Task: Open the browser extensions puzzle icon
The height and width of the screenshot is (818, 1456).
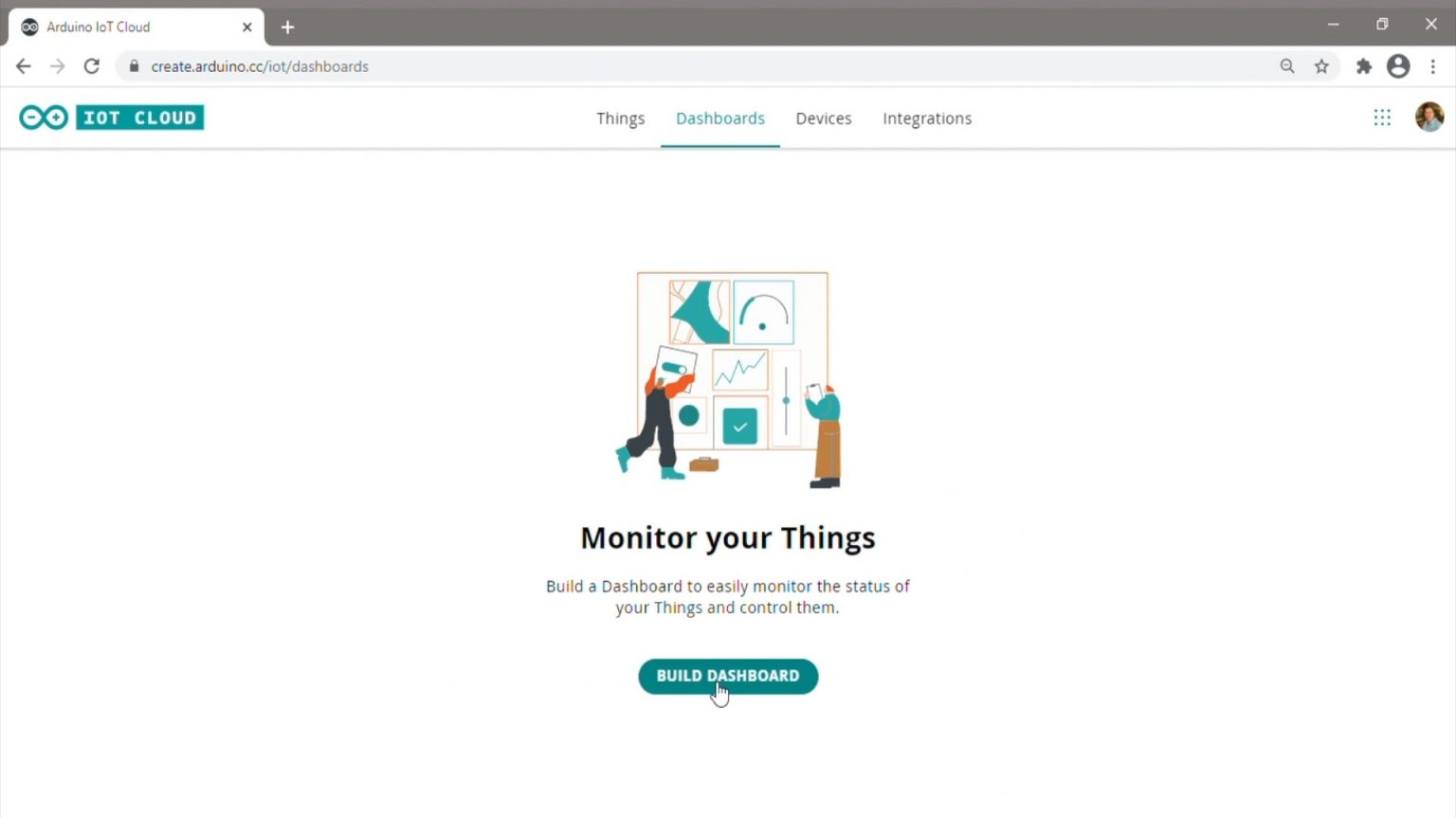Action: click(x=1364, y=66)
